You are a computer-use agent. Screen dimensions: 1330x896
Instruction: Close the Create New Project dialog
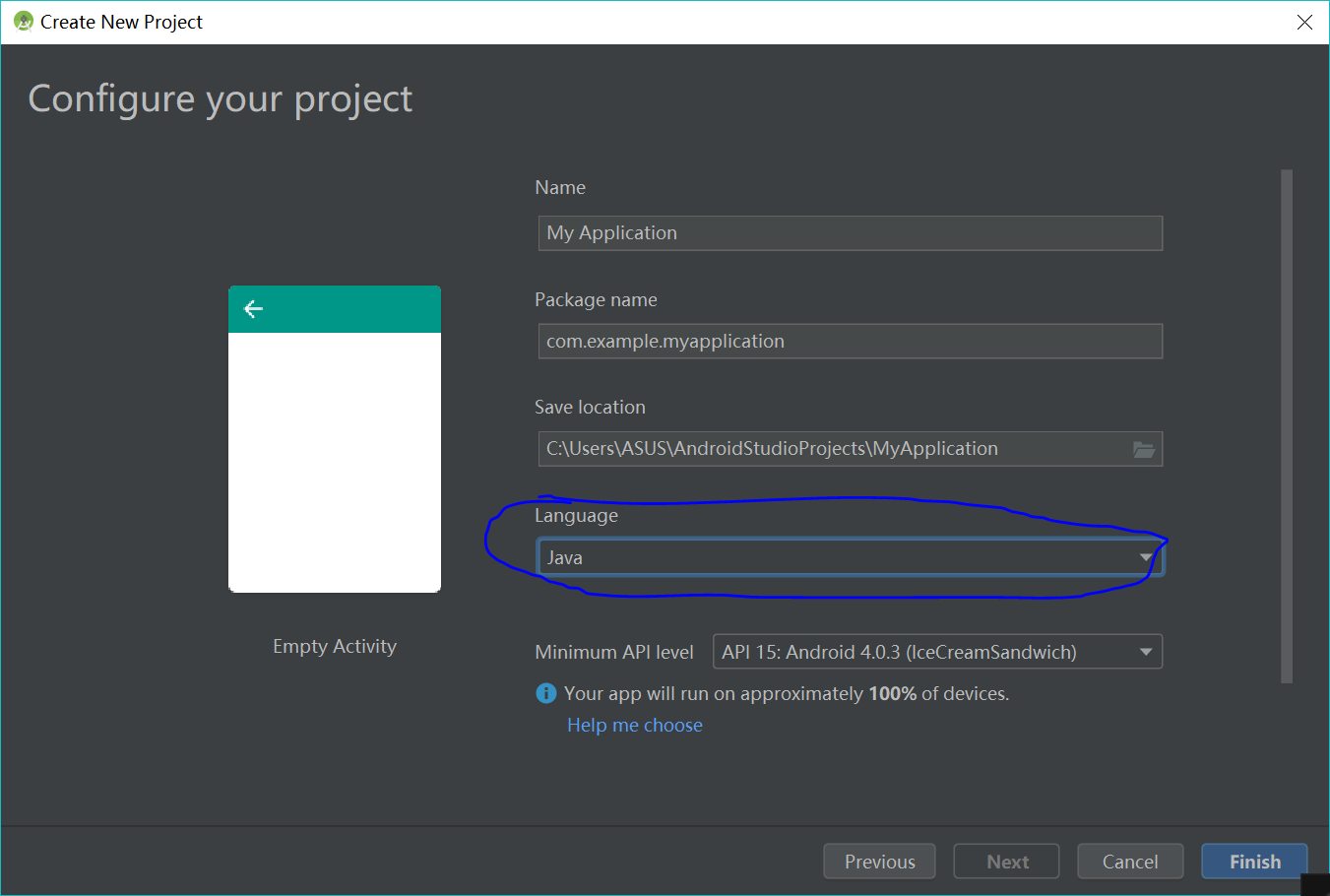[1304, 22]
